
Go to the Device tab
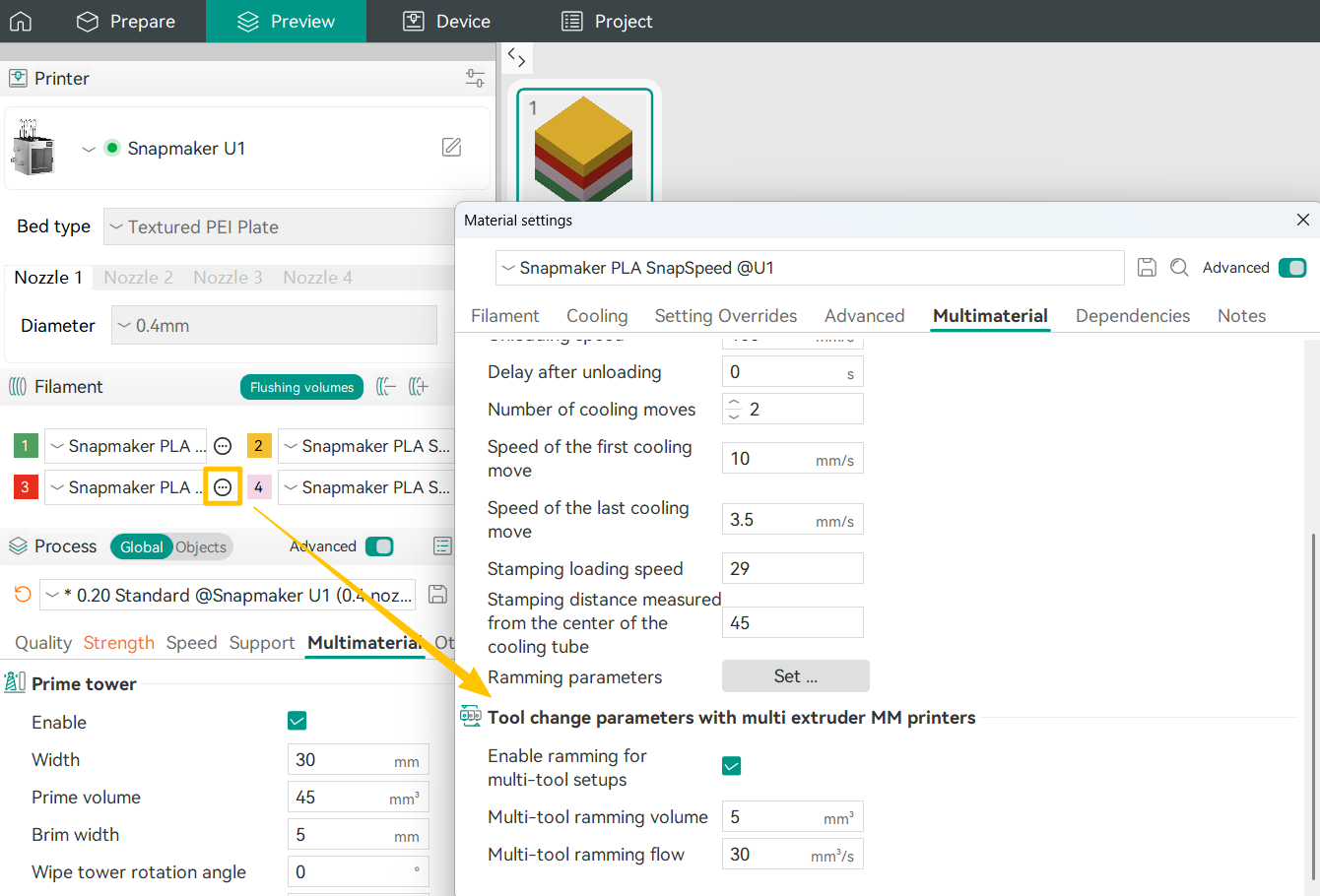coord(446,21)
